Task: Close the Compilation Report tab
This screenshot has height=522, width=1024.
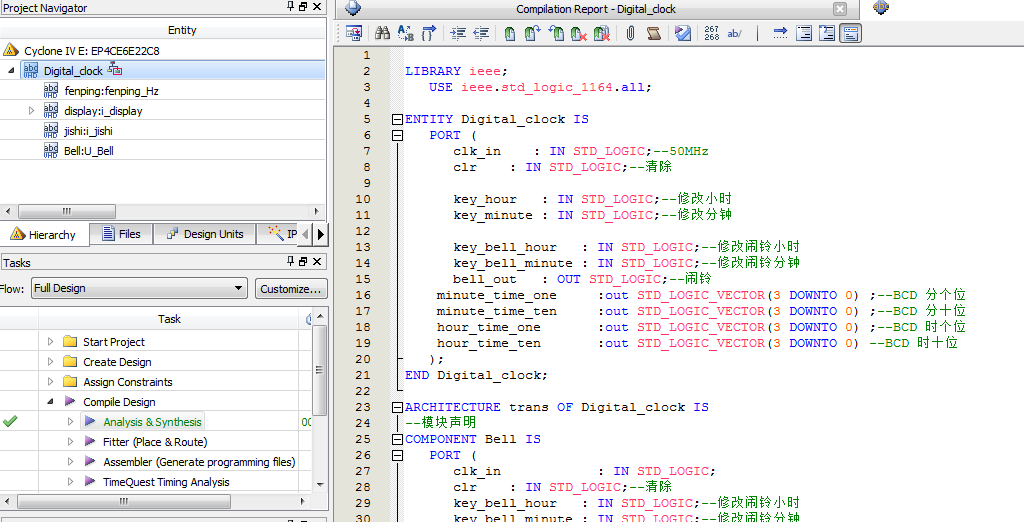Action: [x=840, y=8]
